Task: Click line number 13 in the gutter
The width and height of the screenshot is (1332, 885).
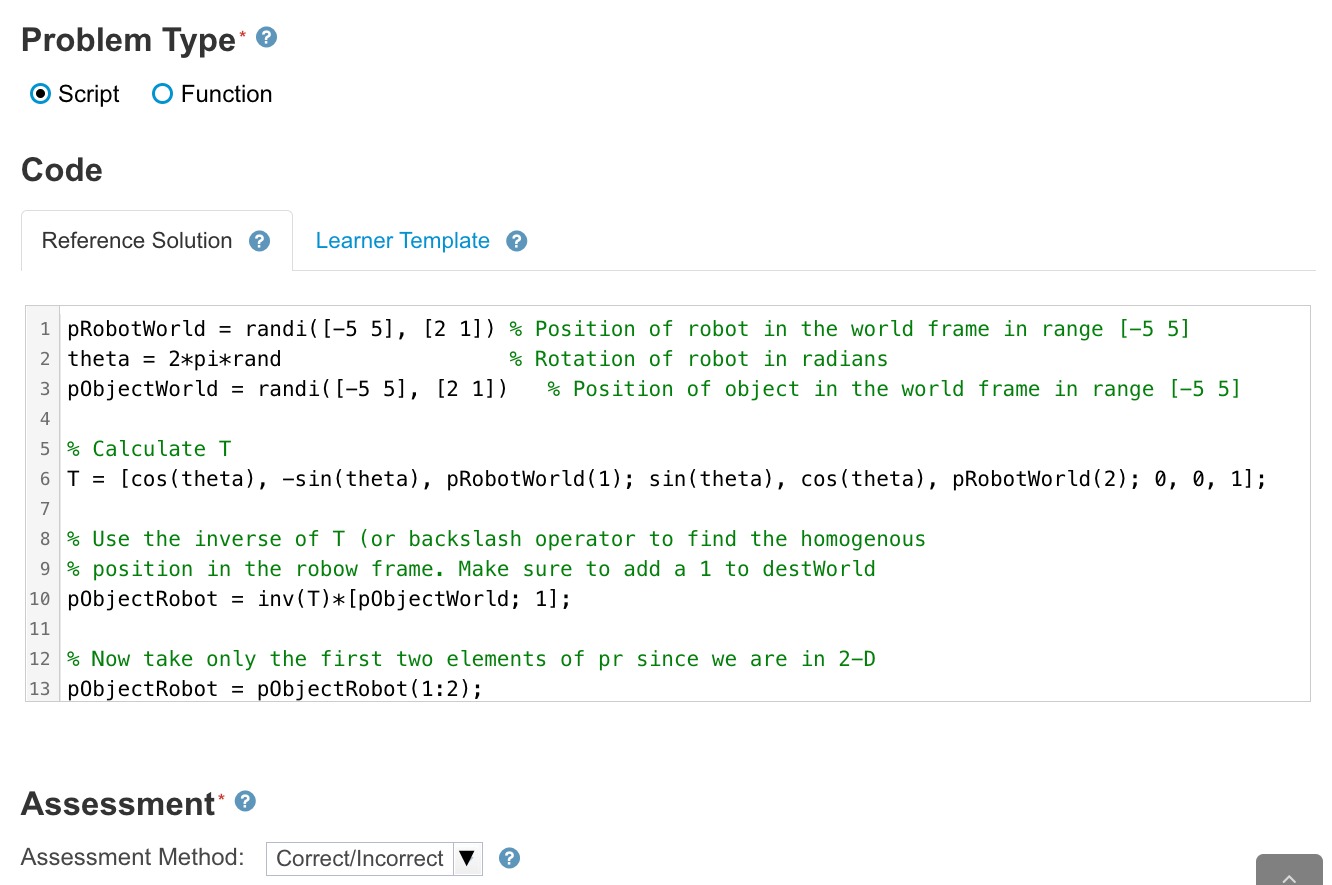Action: coord(40,689)
